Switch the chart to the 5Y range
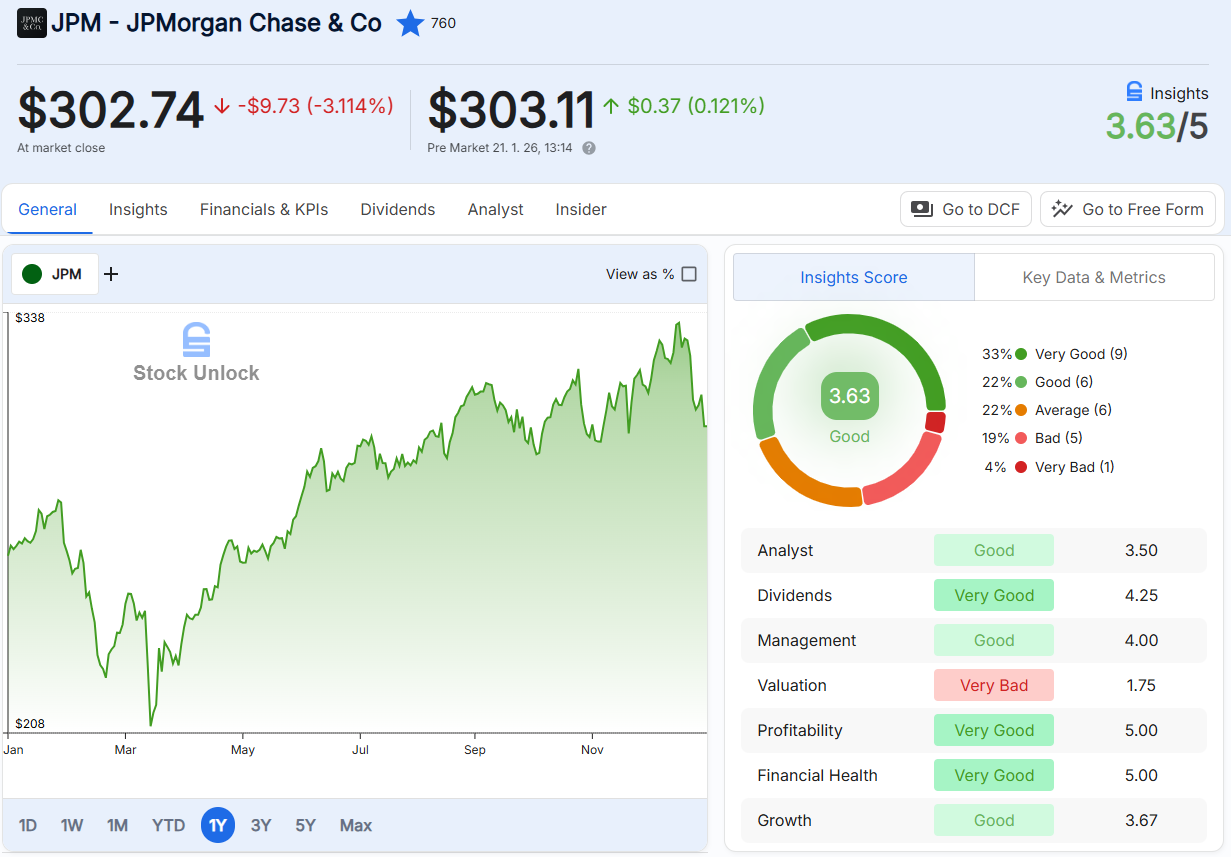 (307, 825)
